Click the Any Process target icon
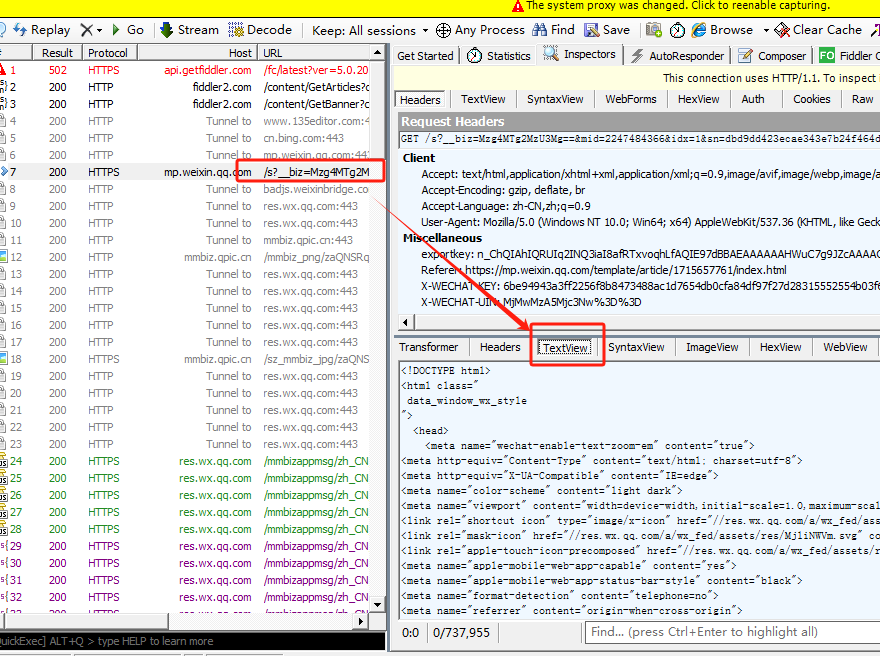 443,30
